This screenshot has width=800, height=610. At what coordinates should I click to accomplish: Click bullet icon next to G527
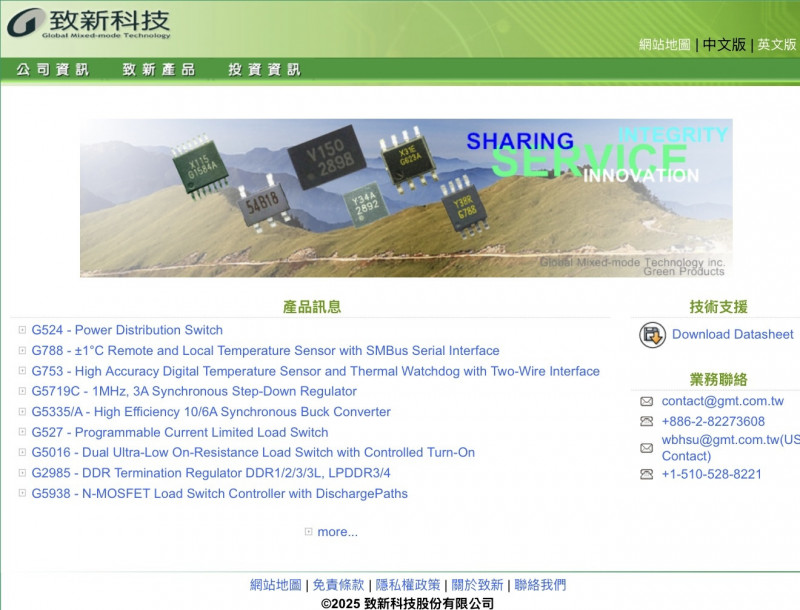(22, 432)
